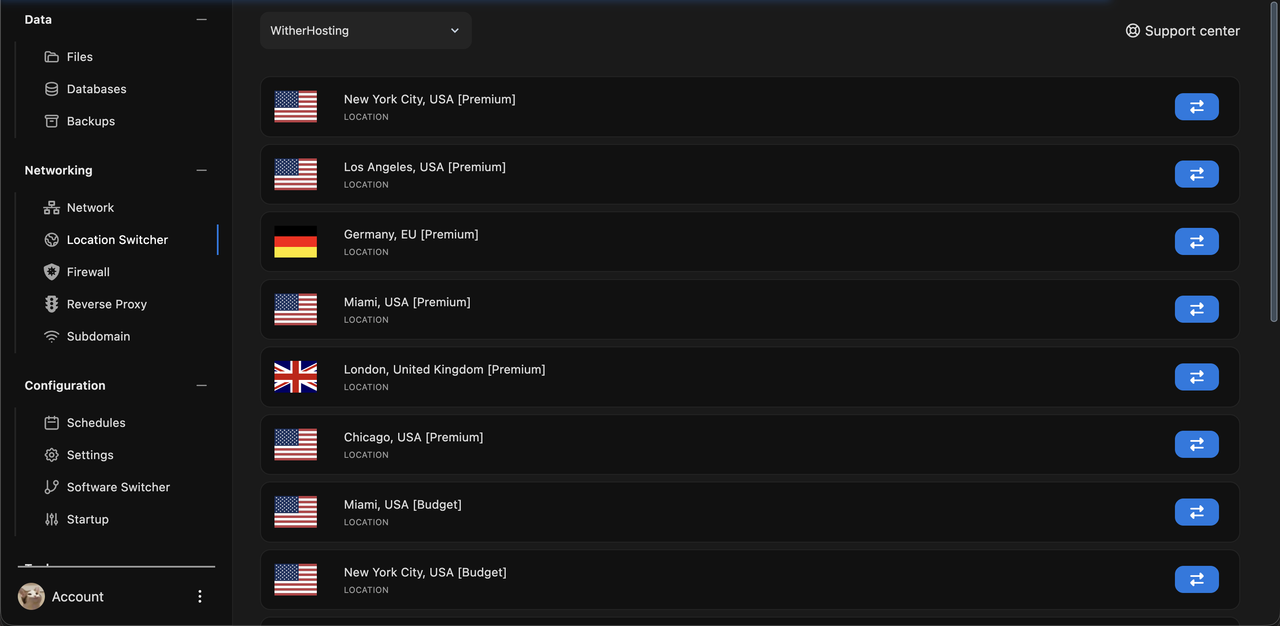
Task: Click 'London, United Kingdom [Premium]' text
Action: (x=445, y=370)
